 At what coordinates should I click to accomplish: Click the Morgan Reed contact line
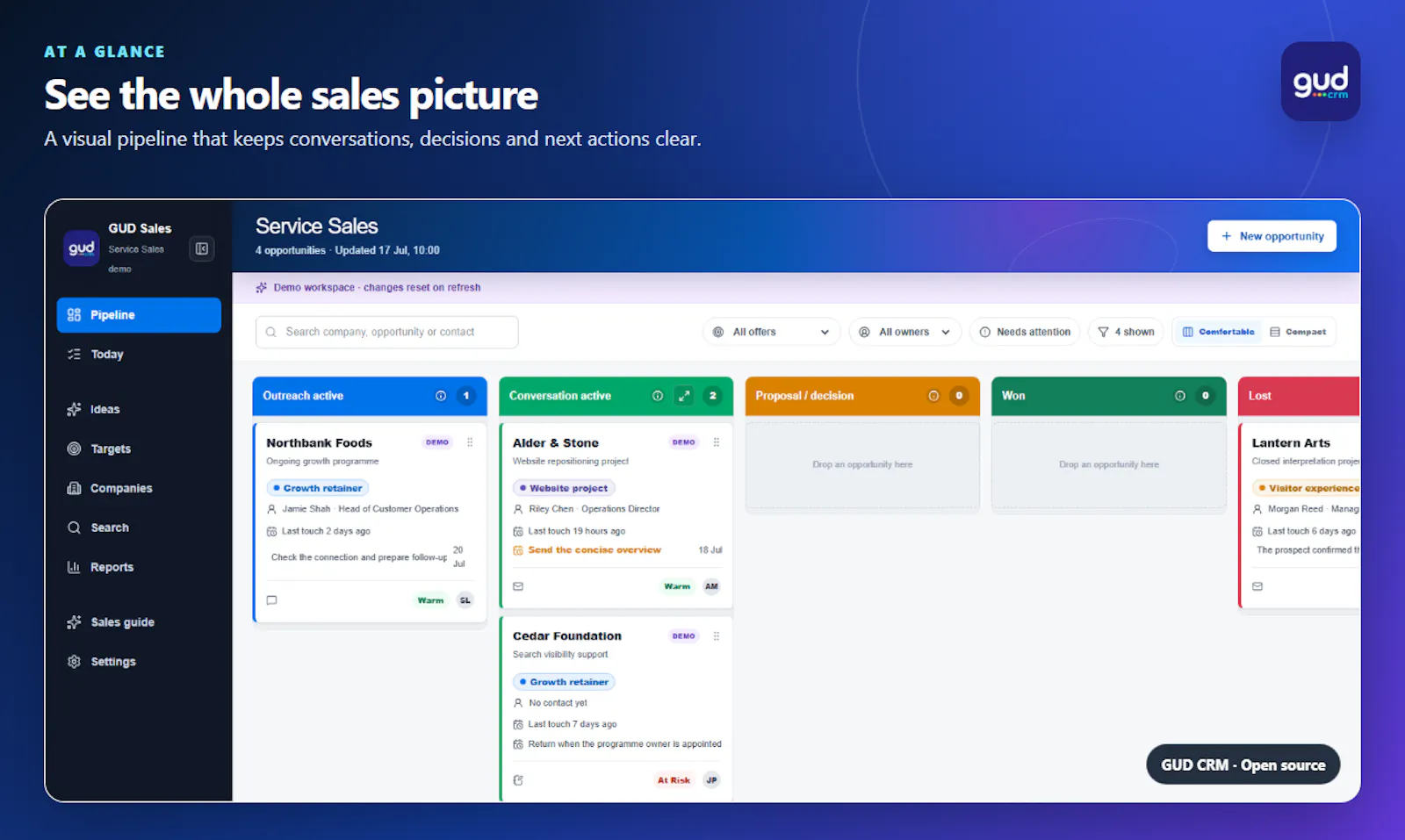[x=1306, y=509]
